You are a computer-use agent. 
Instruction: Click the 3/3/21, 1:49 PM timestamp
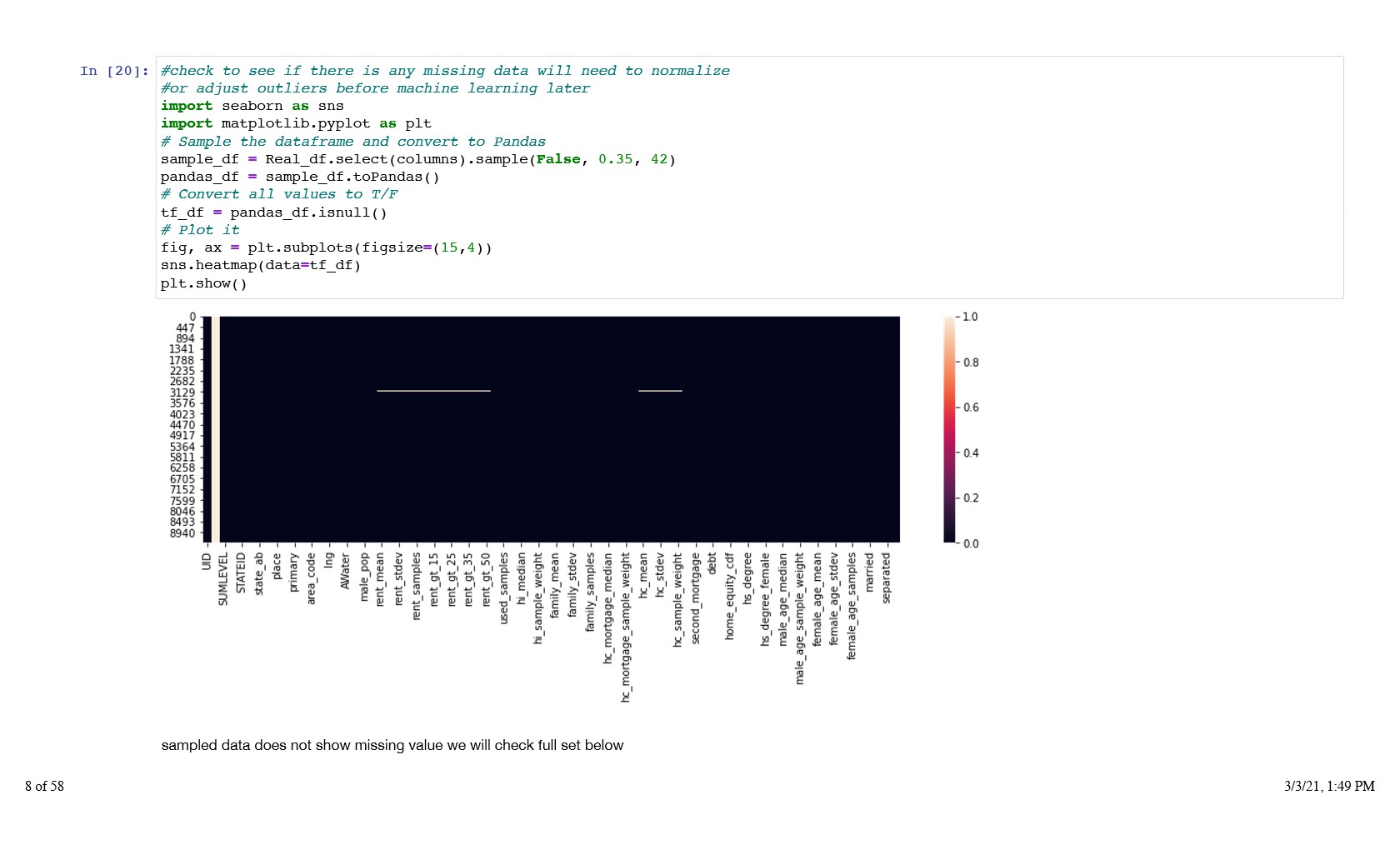click(1328, 787)
